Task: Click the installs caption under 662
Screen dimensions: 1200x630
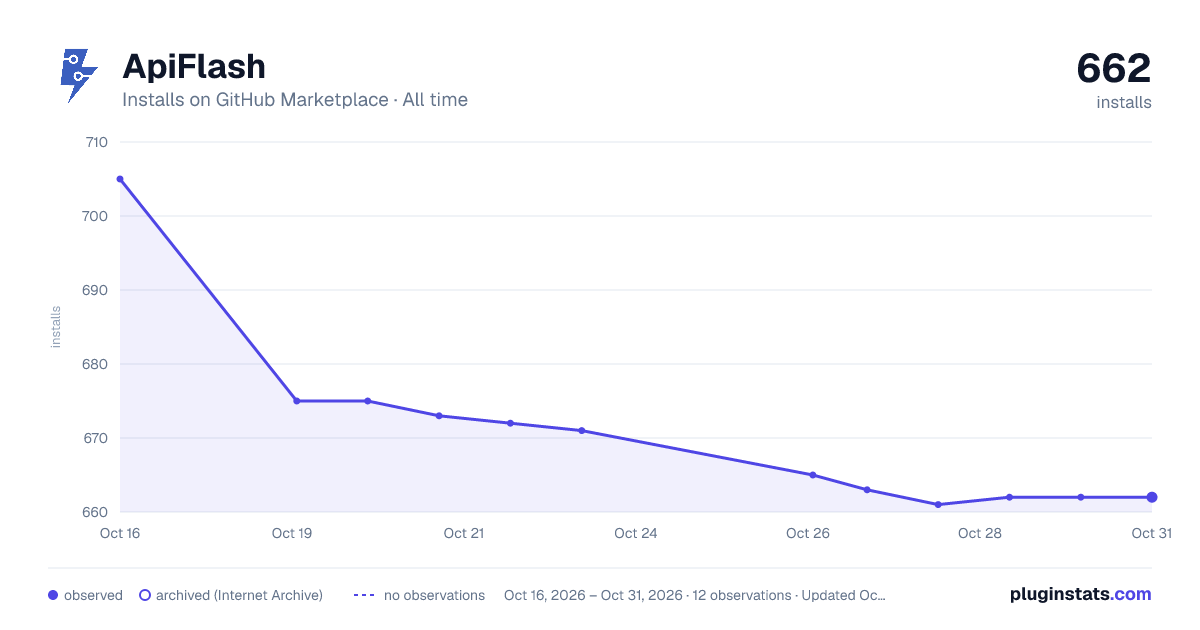Action: [1124, 102]
